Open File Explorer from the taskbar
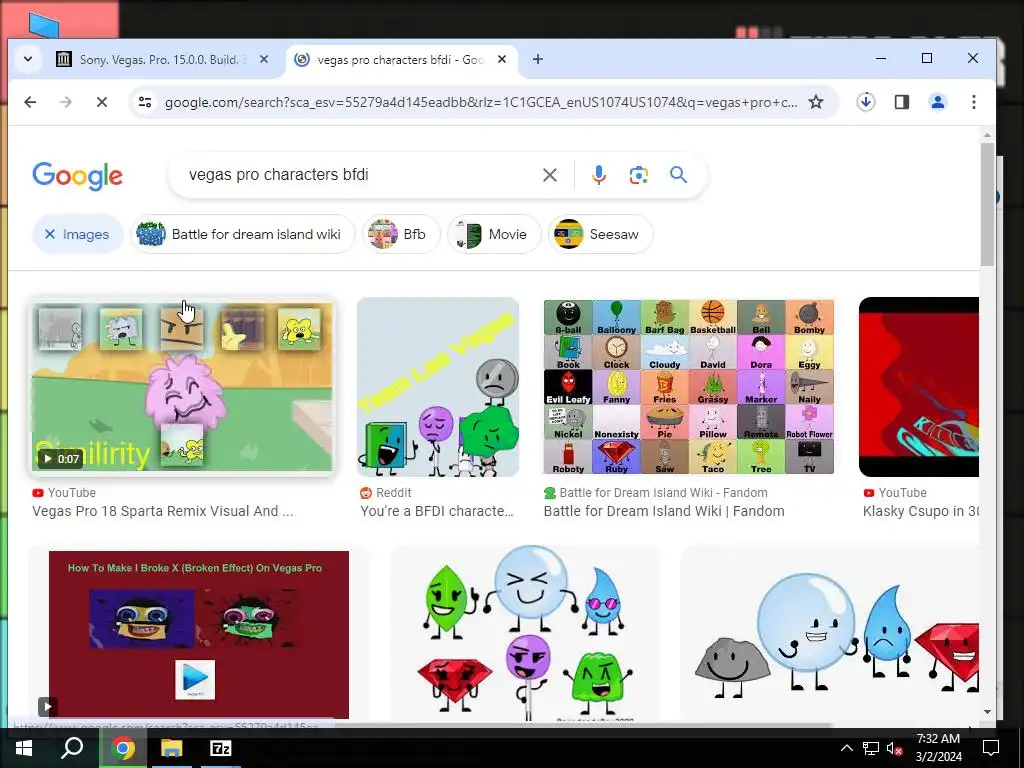This screenshot has height=768, width=1024. (172, 748)
